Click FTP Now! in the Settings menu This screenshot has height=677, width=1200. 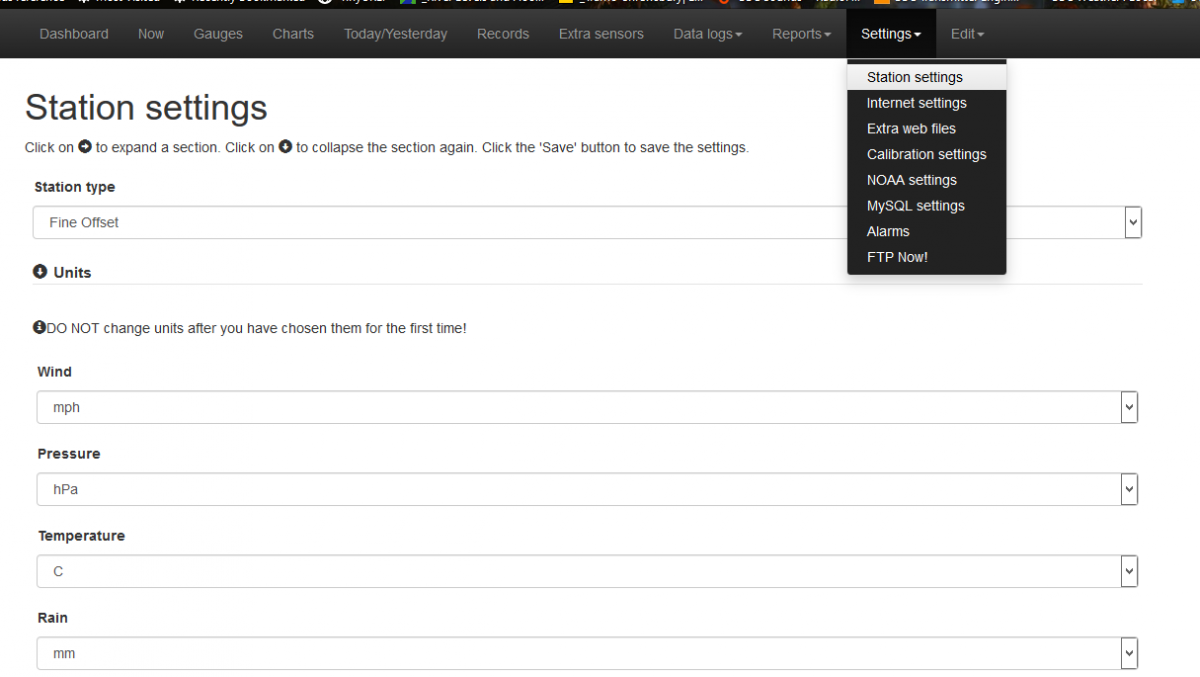point(897,257)
